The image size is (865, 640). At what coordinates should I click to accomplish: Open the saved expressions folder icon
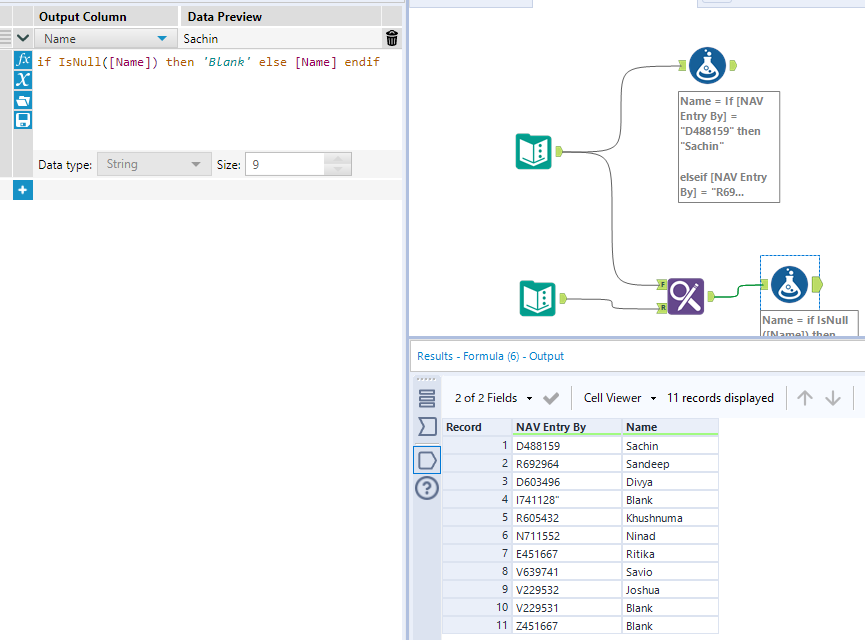click(23, 100)
